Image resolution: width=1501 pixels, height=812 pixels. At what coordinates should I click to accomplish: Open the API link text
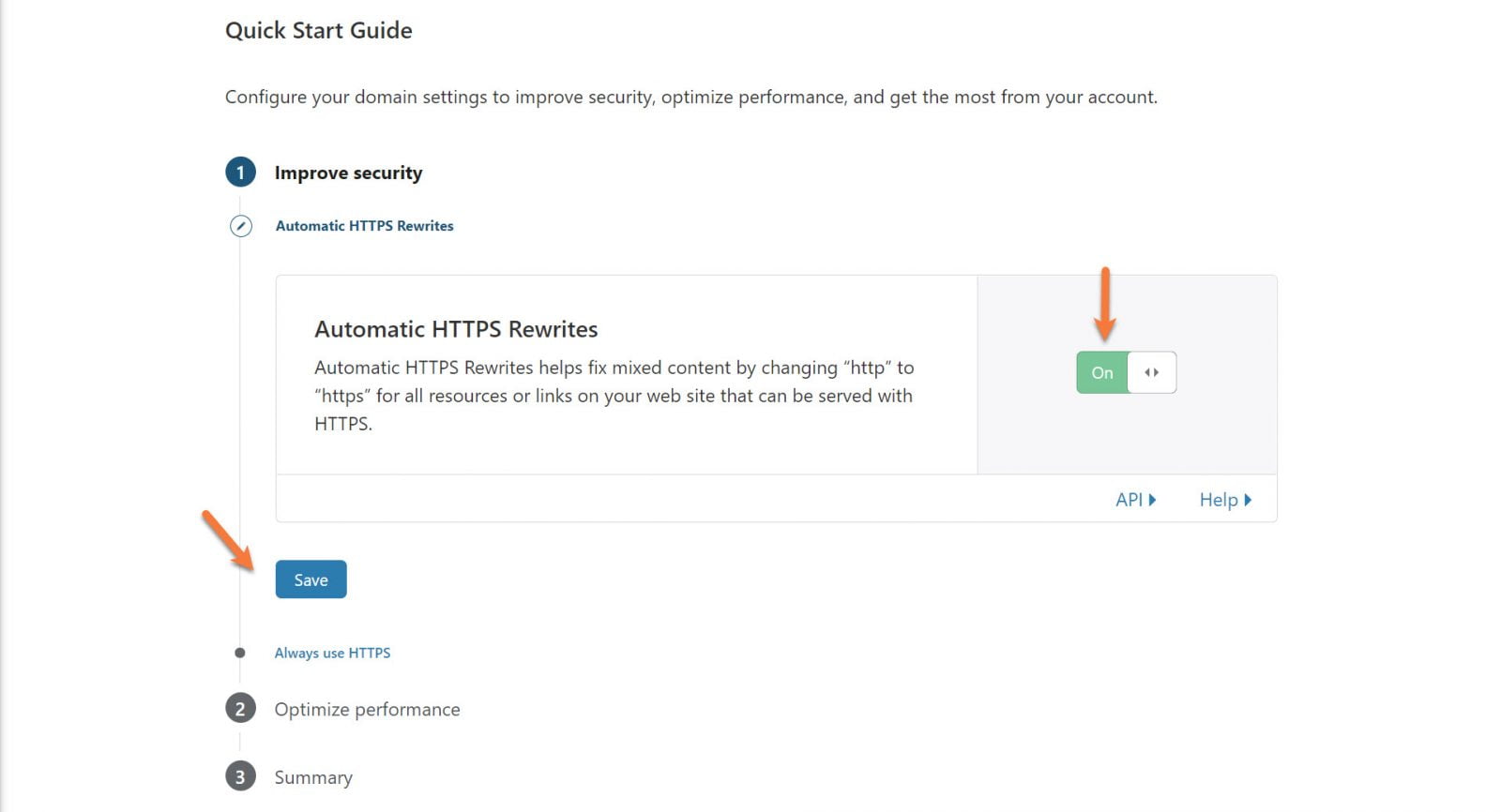tap(1129, 500)
